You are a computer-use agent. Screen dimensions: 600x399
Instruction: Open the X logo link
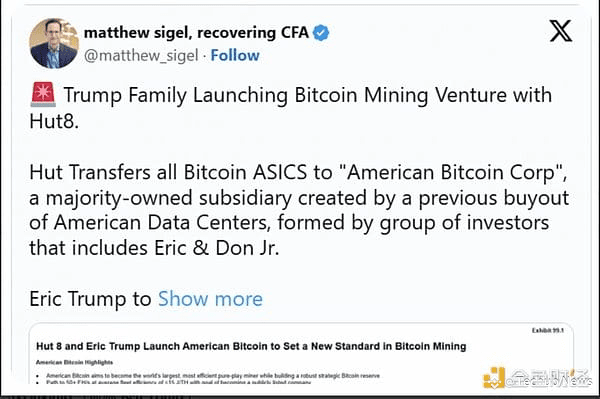[x=561, y=31]
